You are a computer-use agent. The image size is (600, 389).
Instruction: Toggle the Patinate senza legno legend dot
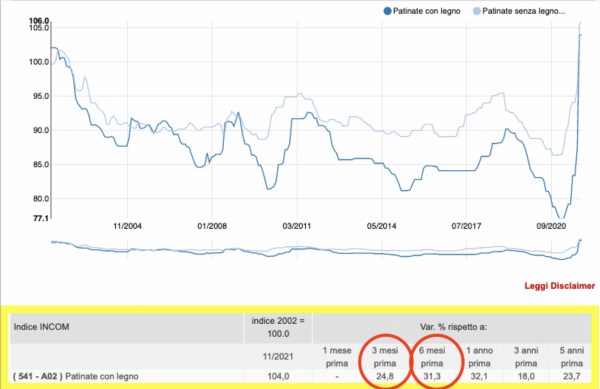pyautogui.click(x=476, y=11)
